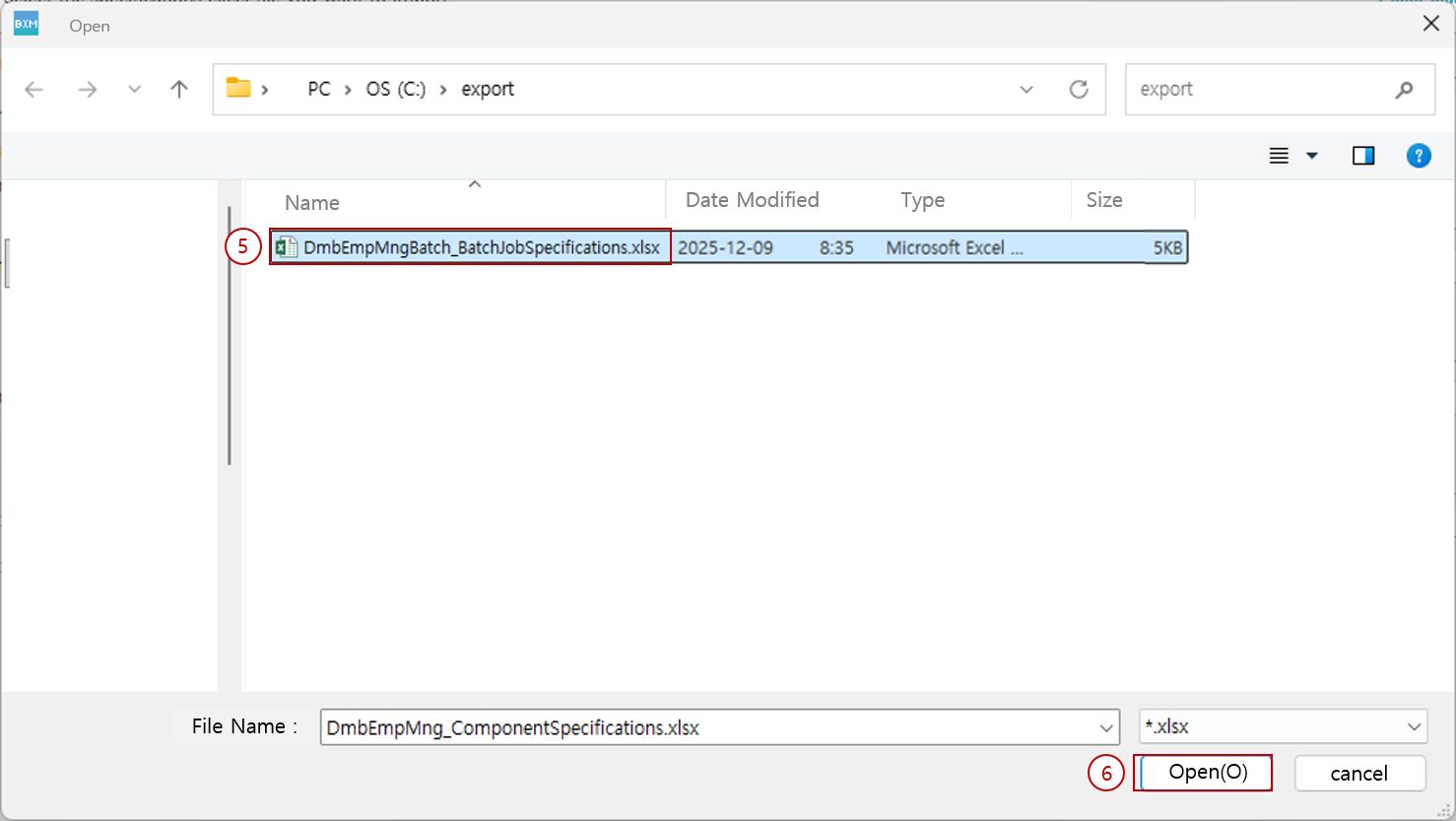Screen dimensions: 1456x821
Task: Toggle the preview pane
Action: tap(1363, 155)
